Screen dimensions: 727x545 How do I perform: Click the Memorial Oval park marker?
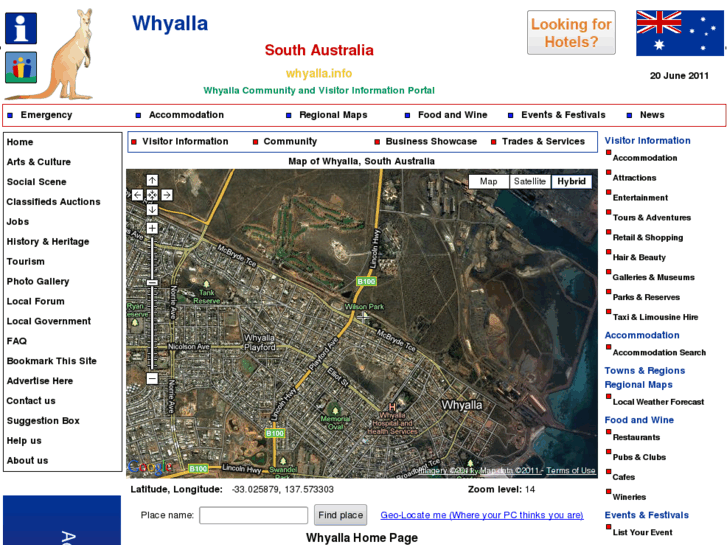(x=335, y=410)
